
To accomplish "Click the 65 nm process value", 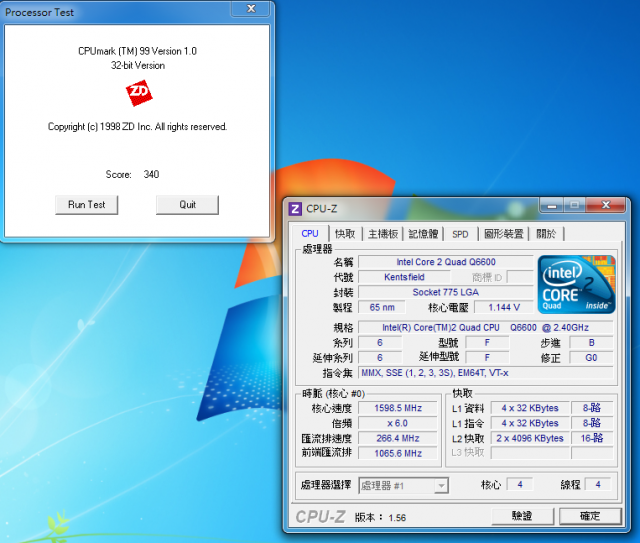I will [x=382, y=307].
